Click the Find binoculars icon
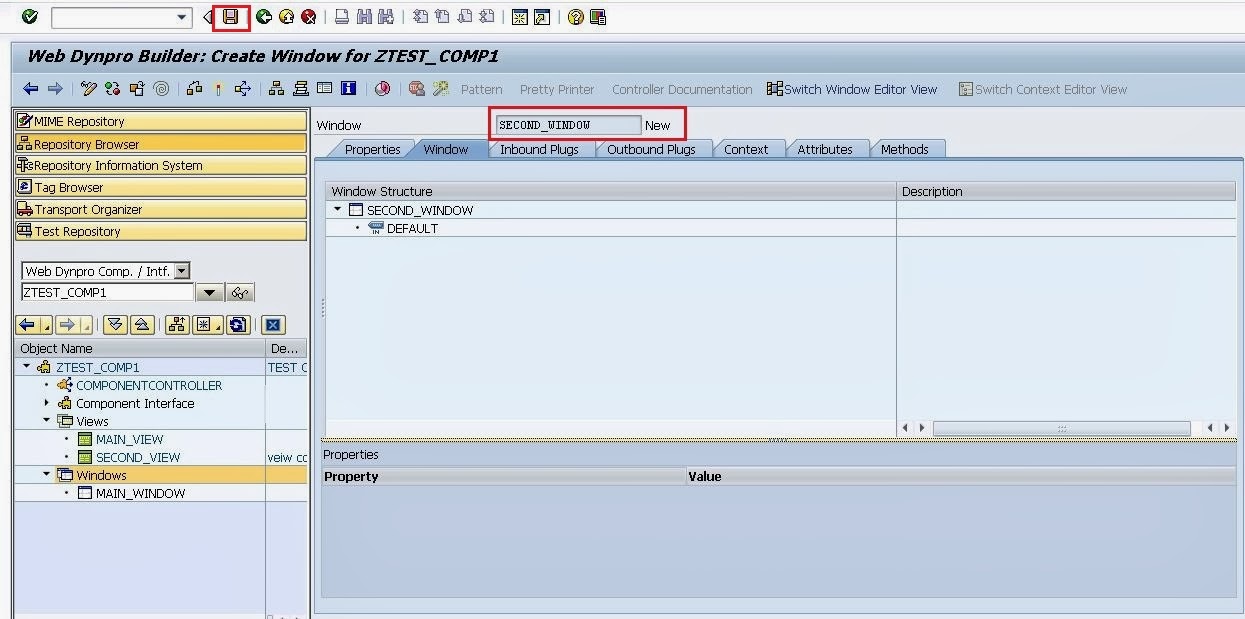Image resolution: width=1245 pixels, height=619 pixels. pyautogui.click(x=365, y=17)
